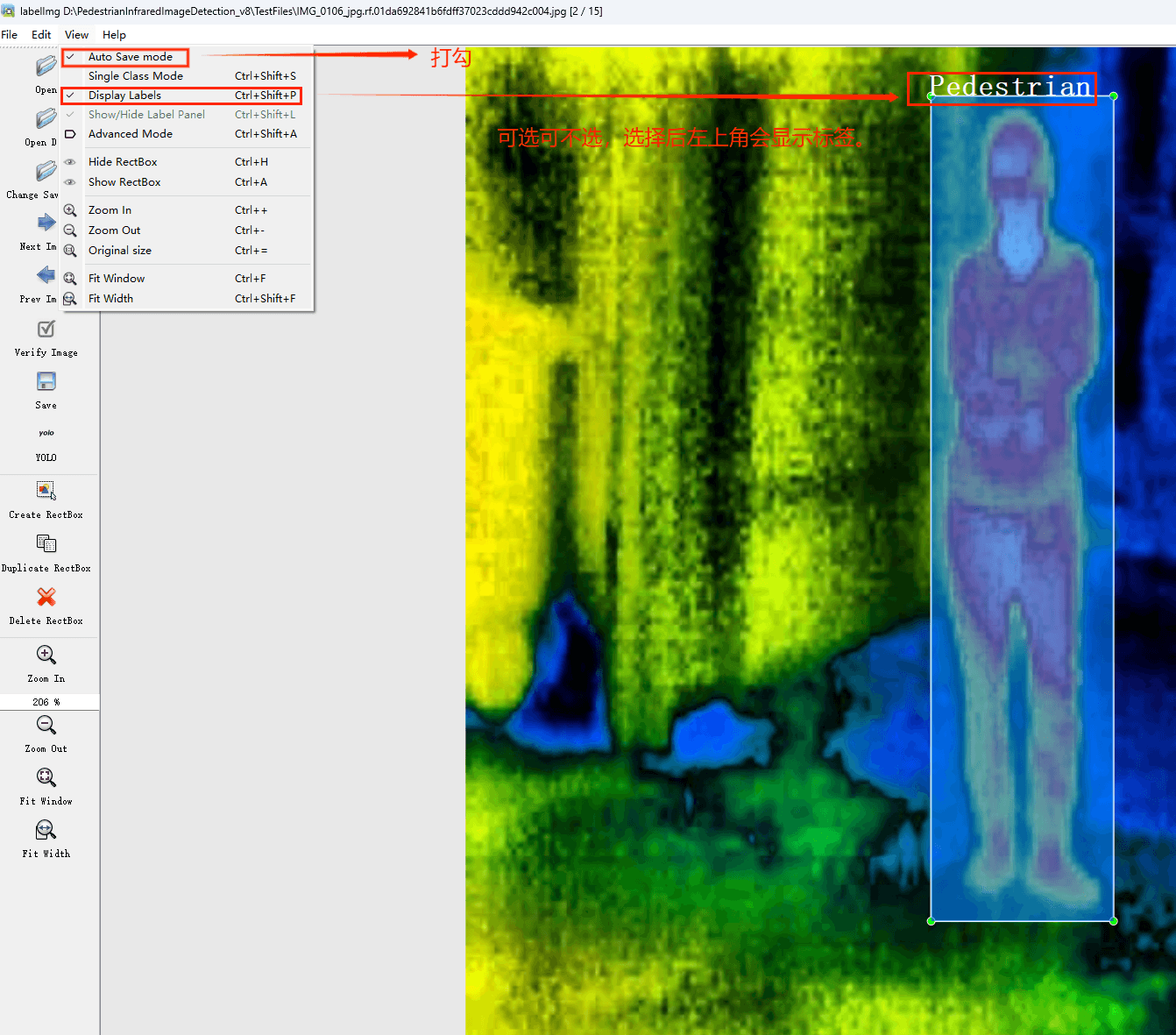
Task: Open the Help menu
Action: [x=114, y=35]
